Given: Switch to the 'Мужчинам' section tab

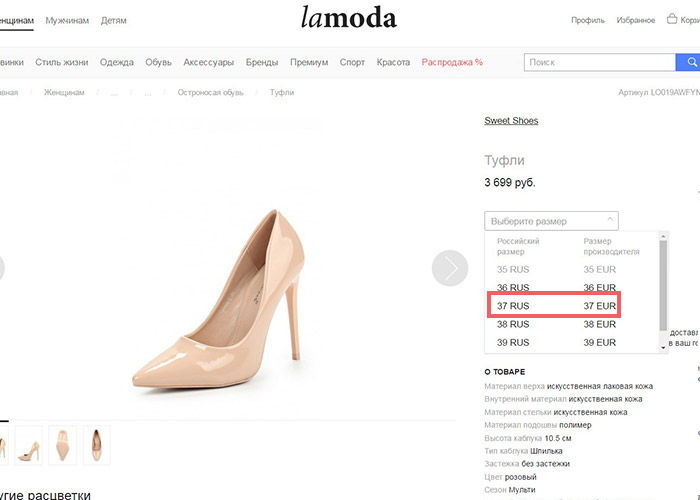Looking at the screenshot, I should (x=67, y=20).
